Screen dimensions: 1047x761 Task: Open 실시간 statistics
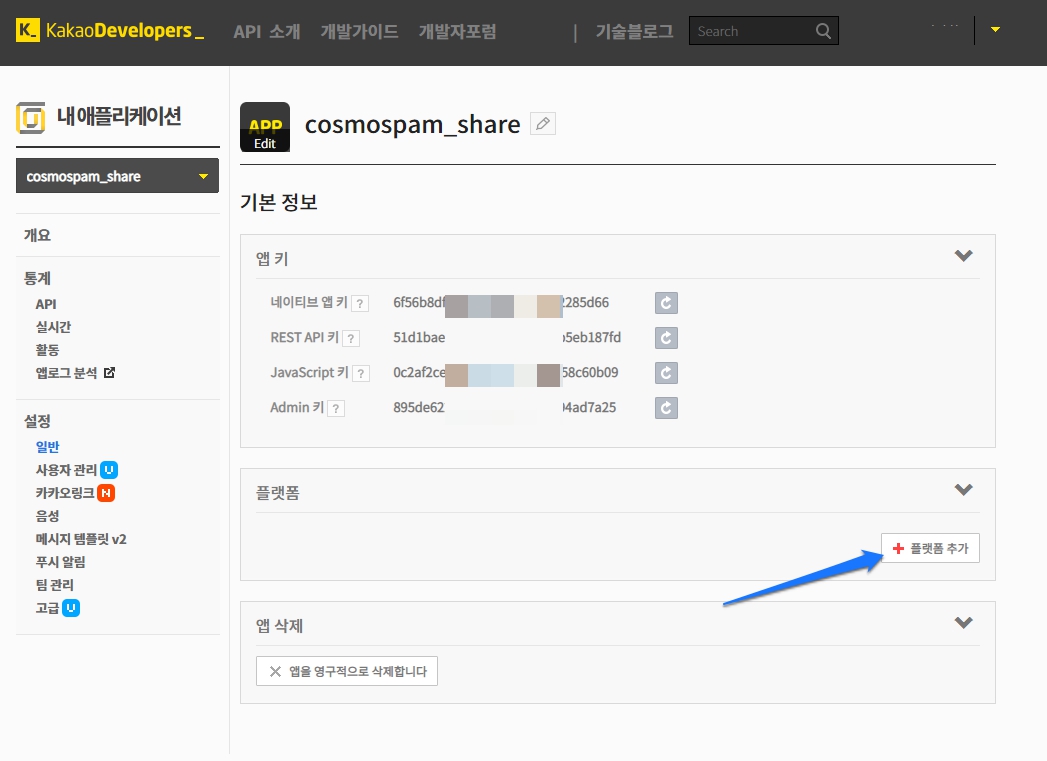coord(53,327)
